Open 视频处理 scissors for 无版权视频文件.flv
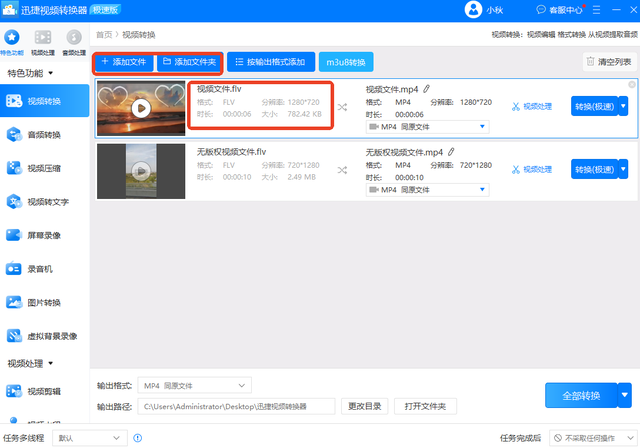The width and height of the screenshot is (640, 448). click(531, 169)
